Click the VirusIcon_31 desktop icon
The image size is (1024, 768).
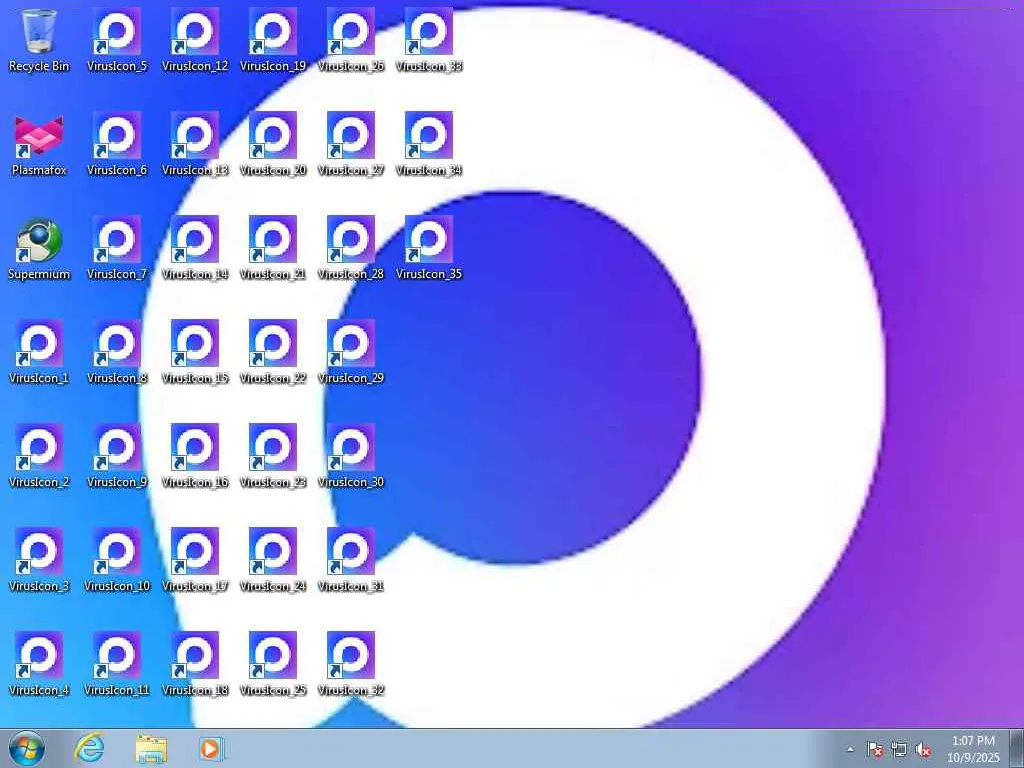(351, 560)
